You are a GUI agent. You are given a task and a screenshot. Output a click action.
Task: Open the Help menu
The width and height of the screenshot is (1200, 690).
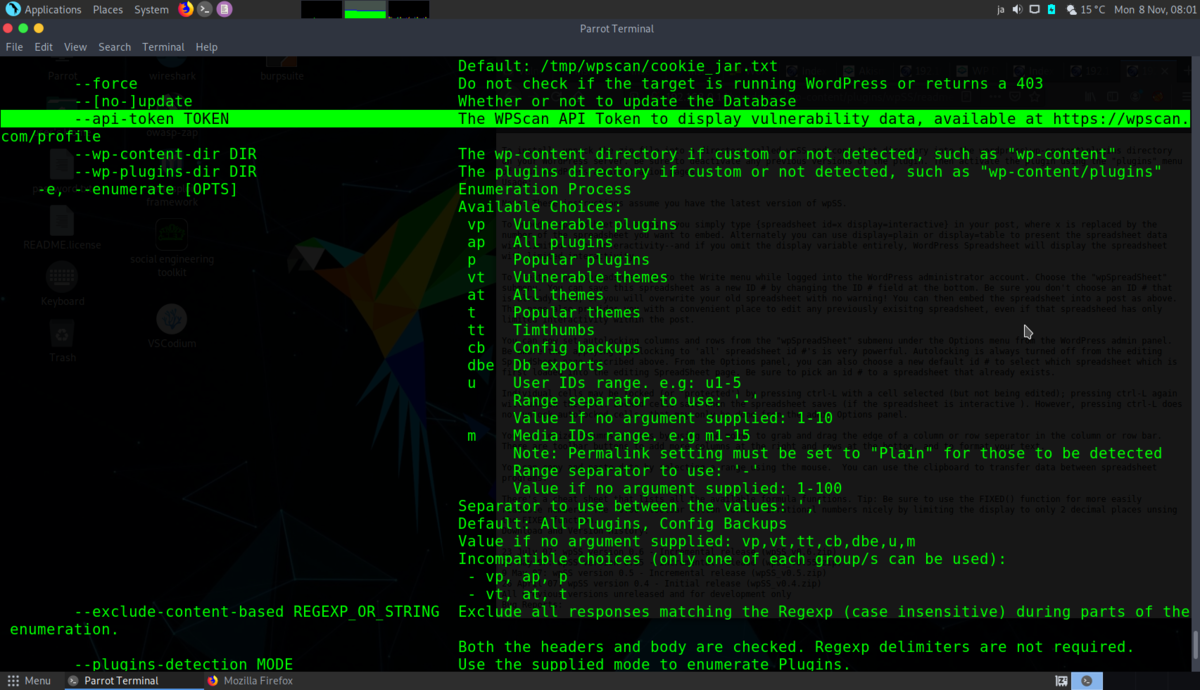(x=206, y=47)
